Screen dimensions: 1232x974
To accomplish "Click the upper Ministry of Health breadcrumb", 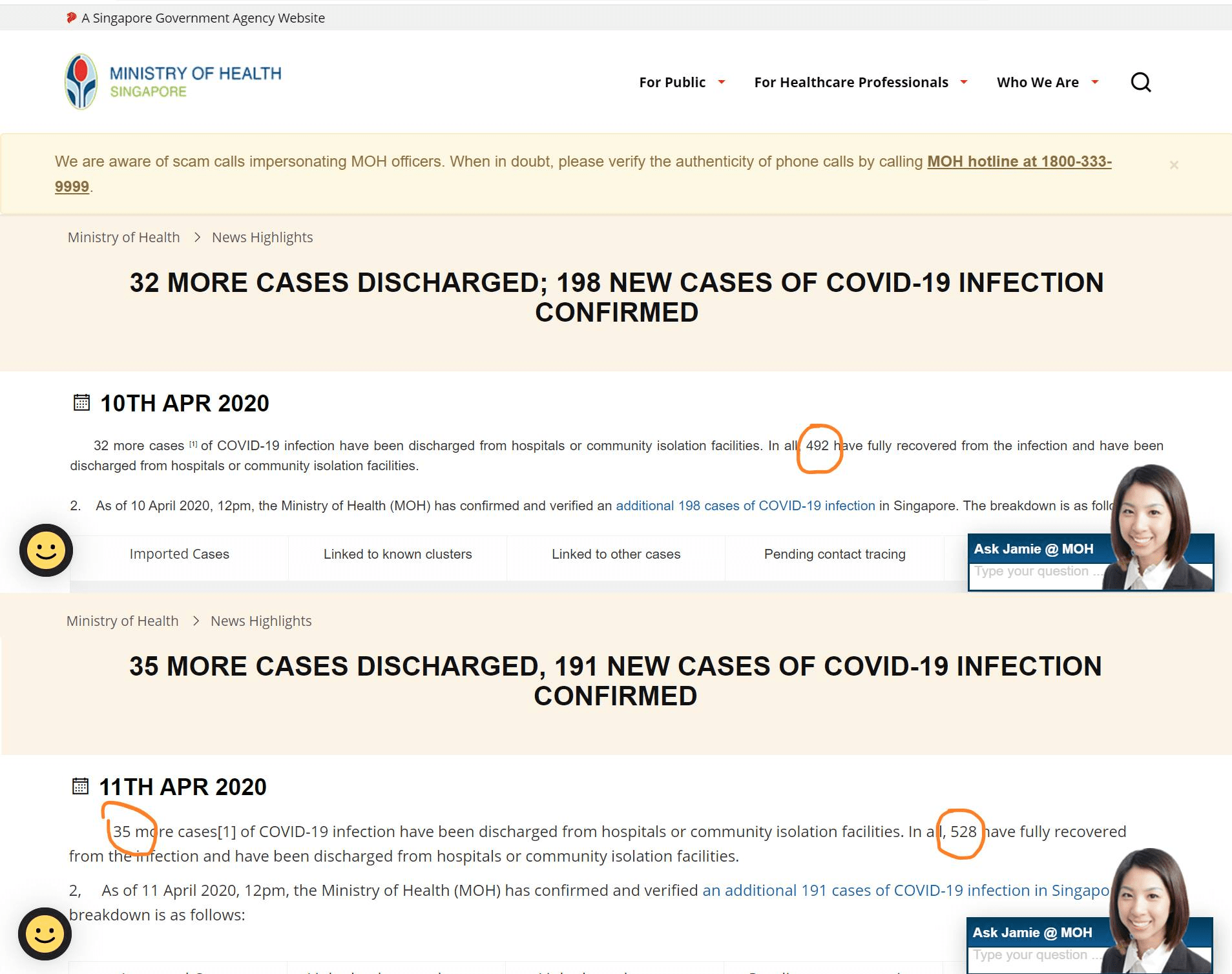I will click(x=124, y=237).
